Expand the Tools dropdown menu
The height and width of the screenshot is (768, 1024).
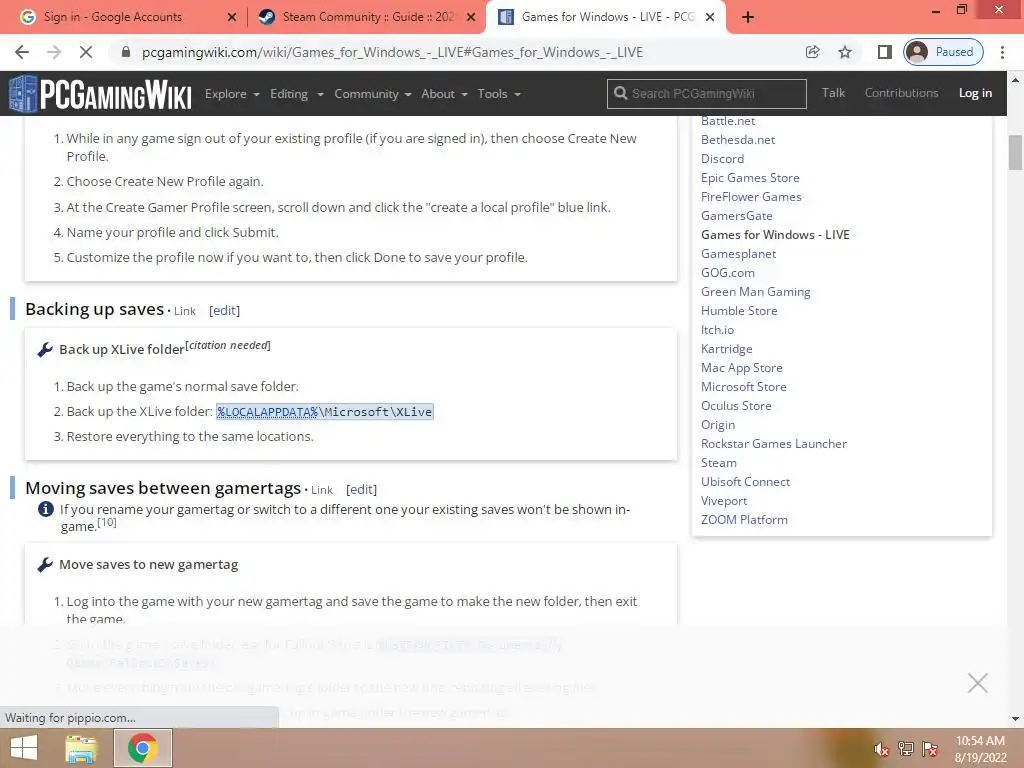(499, 94)
